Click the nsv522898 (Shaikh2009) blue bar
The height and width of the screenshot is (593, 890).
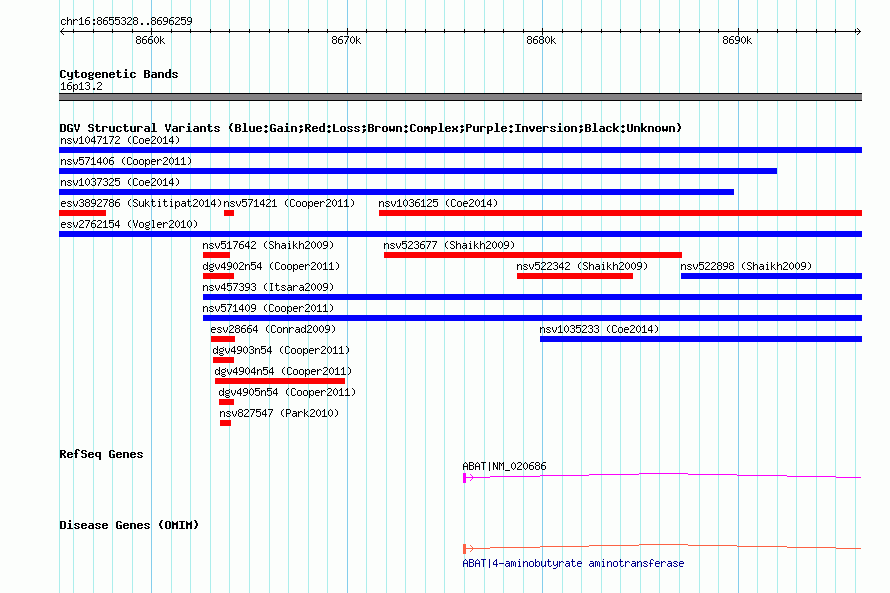coord(771,276)
